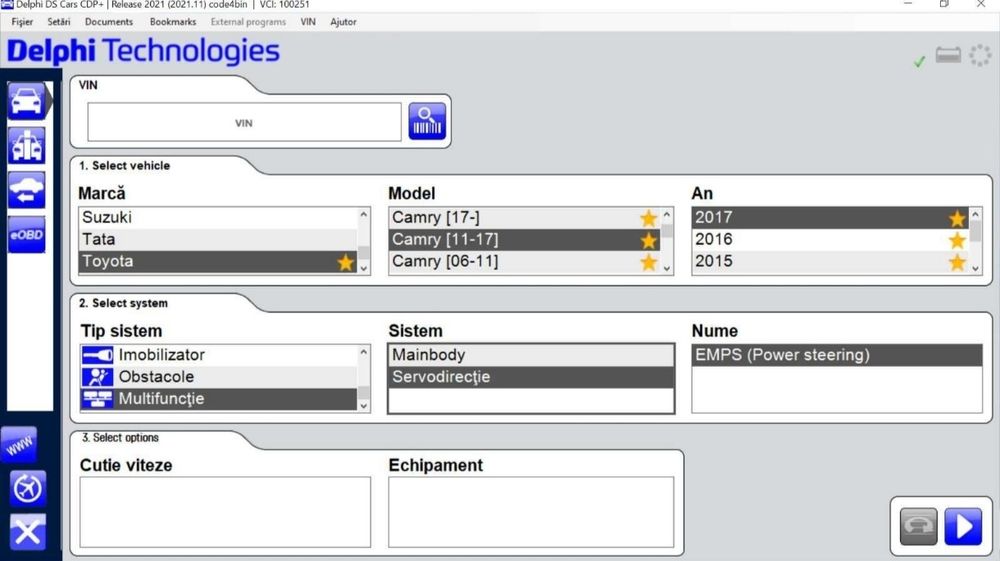Toggle favorite star for Camry [11-17]
The height and width of the screenshot is (561, 1000).
648,240
